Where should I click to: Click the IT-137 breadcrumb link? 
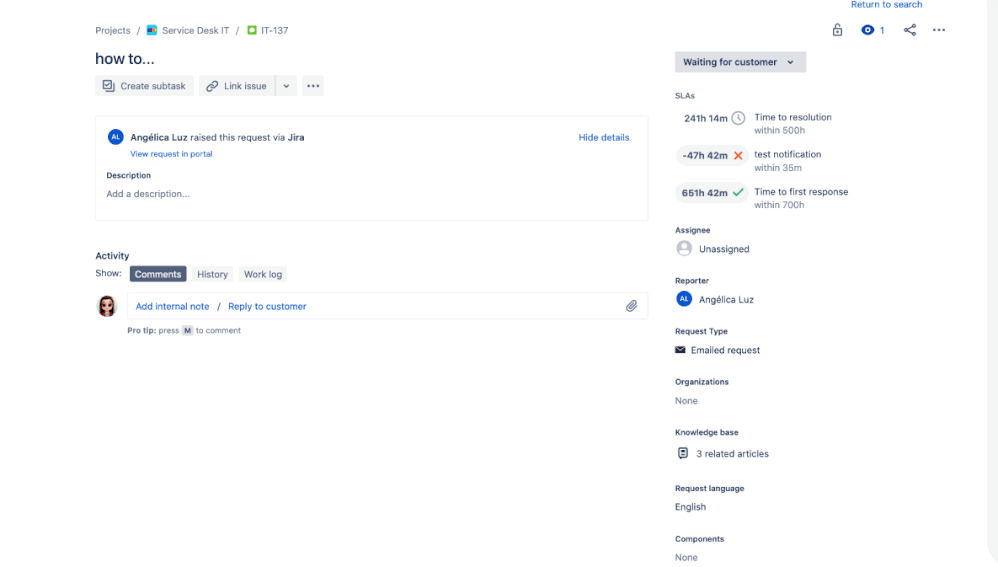(x=274, y=30)
